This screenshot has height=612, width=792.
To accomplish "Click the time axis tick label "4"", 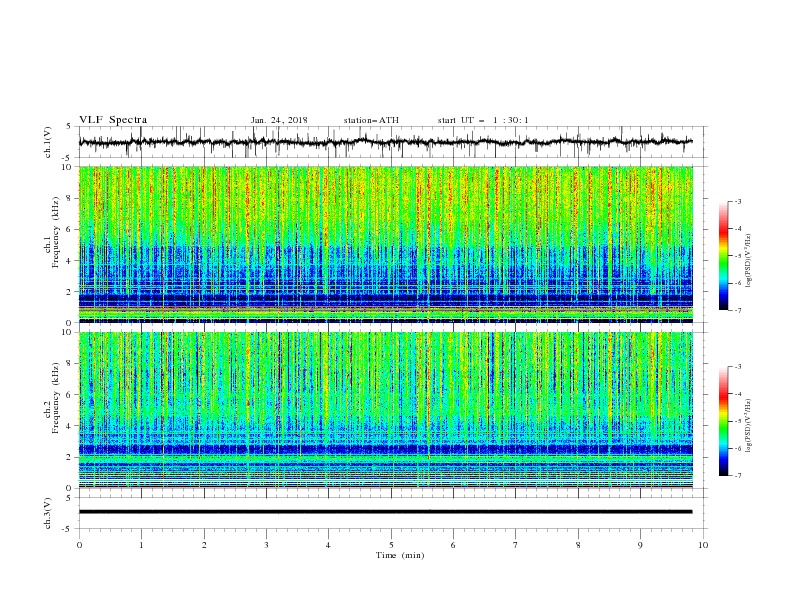I will tap(328, 545).
